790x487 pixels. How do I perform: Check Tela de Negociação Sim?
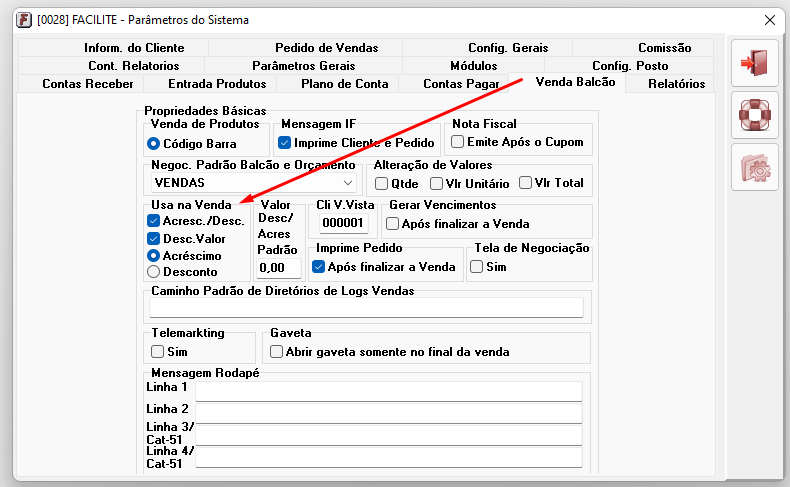(488, 266)
